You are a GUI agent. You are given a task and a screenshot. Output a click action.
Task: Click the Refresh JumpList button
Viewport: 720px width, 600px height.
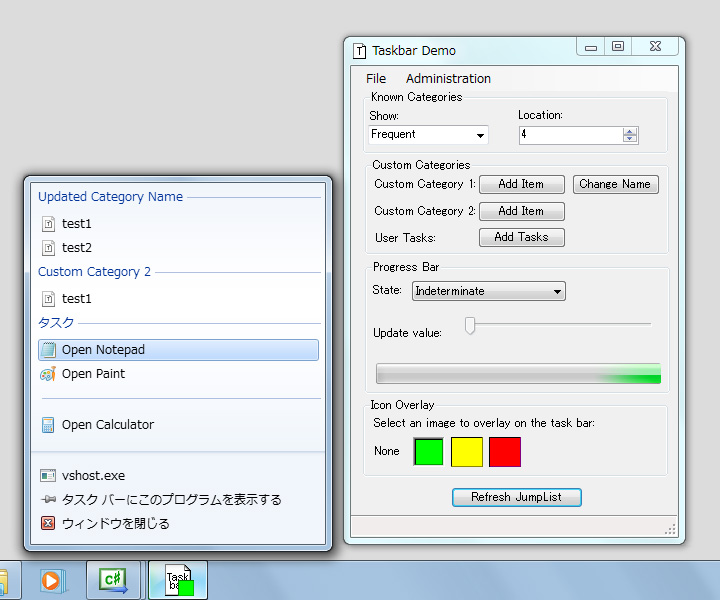pyautogui.click(x=517, y=497)
